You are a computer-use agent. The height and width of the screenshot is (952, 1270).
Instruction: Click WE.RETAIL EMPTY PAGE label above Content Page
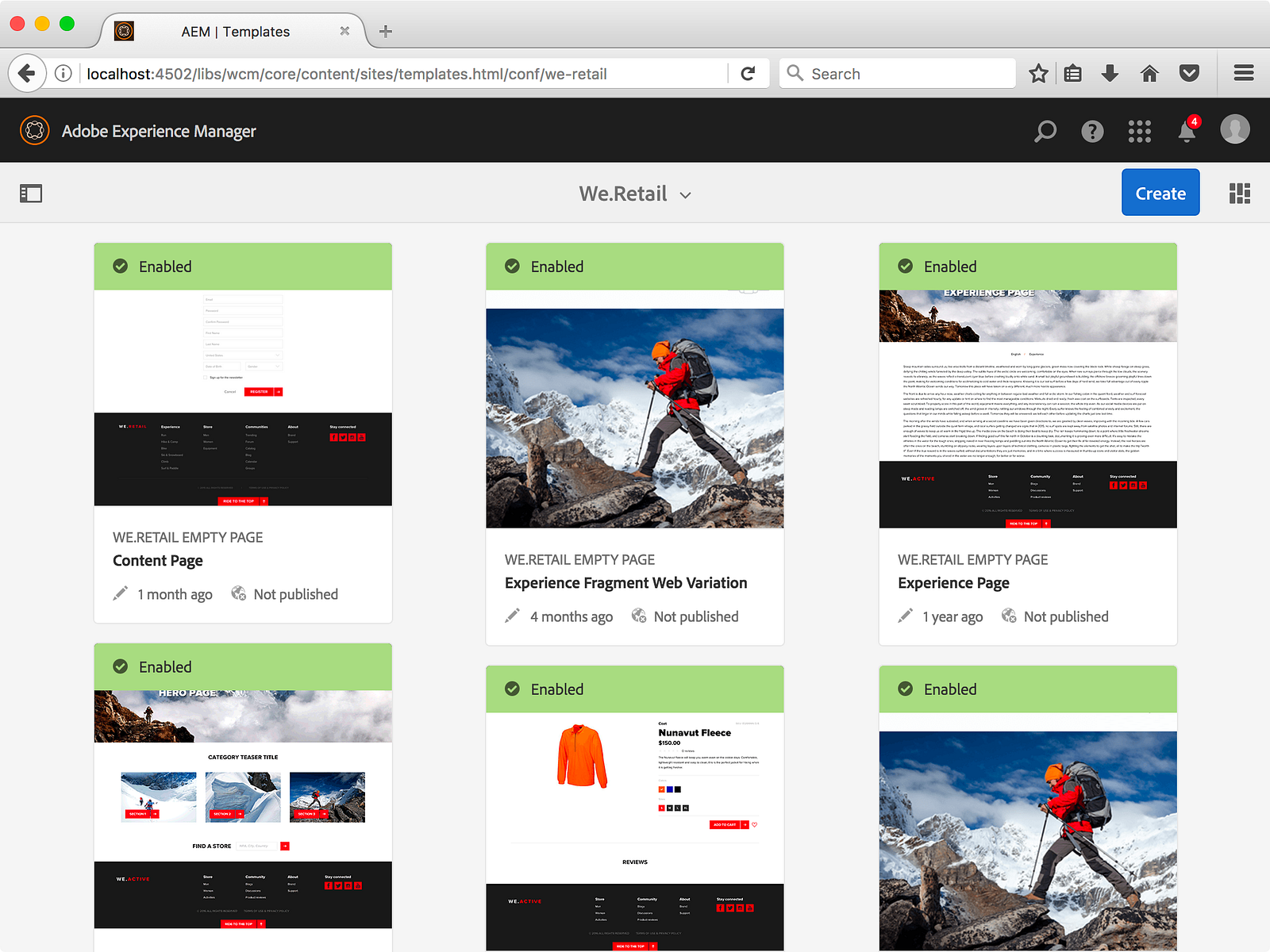pyautogui.click(x=188, y=537)
